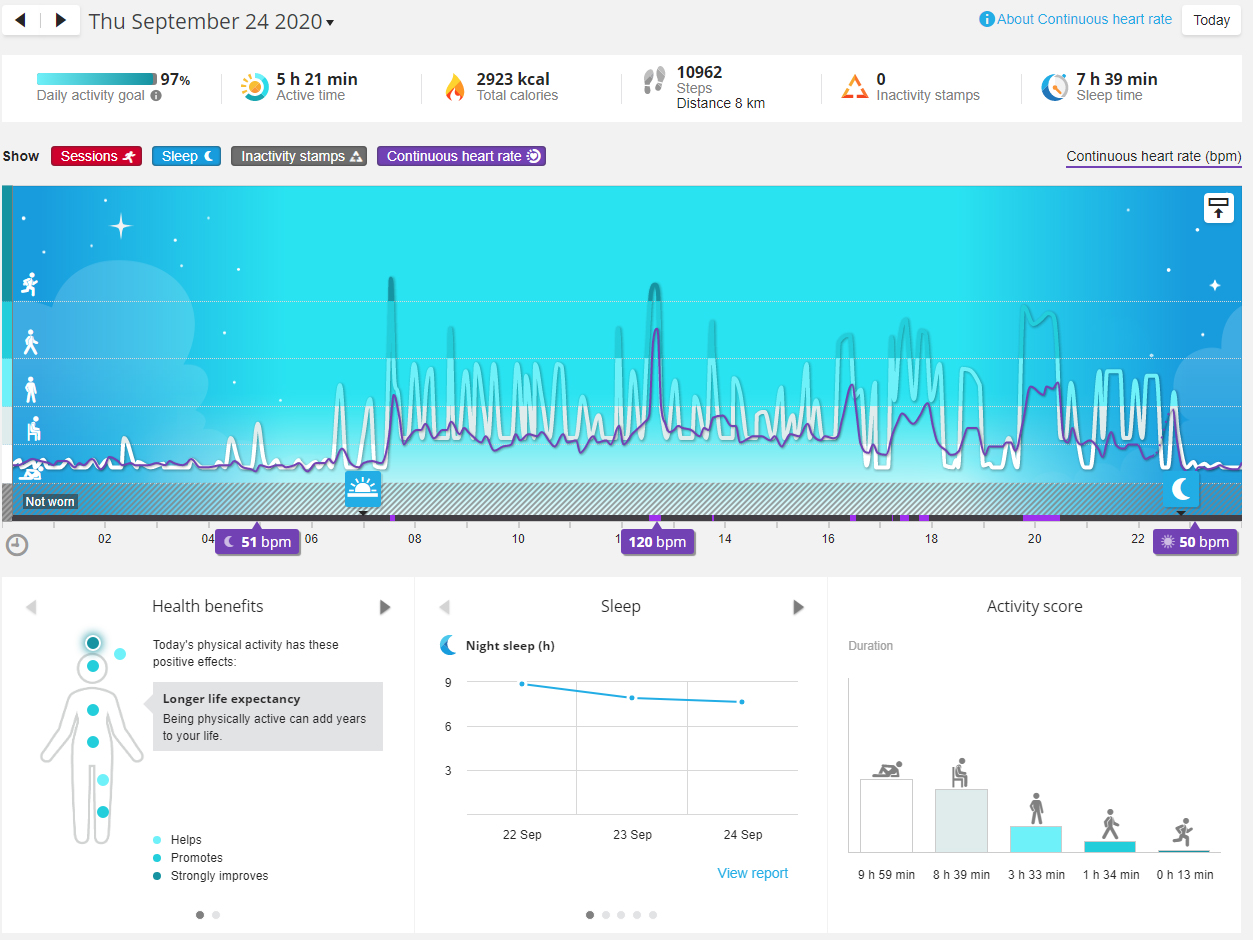Jump to Today

(x=1211, y=20)
